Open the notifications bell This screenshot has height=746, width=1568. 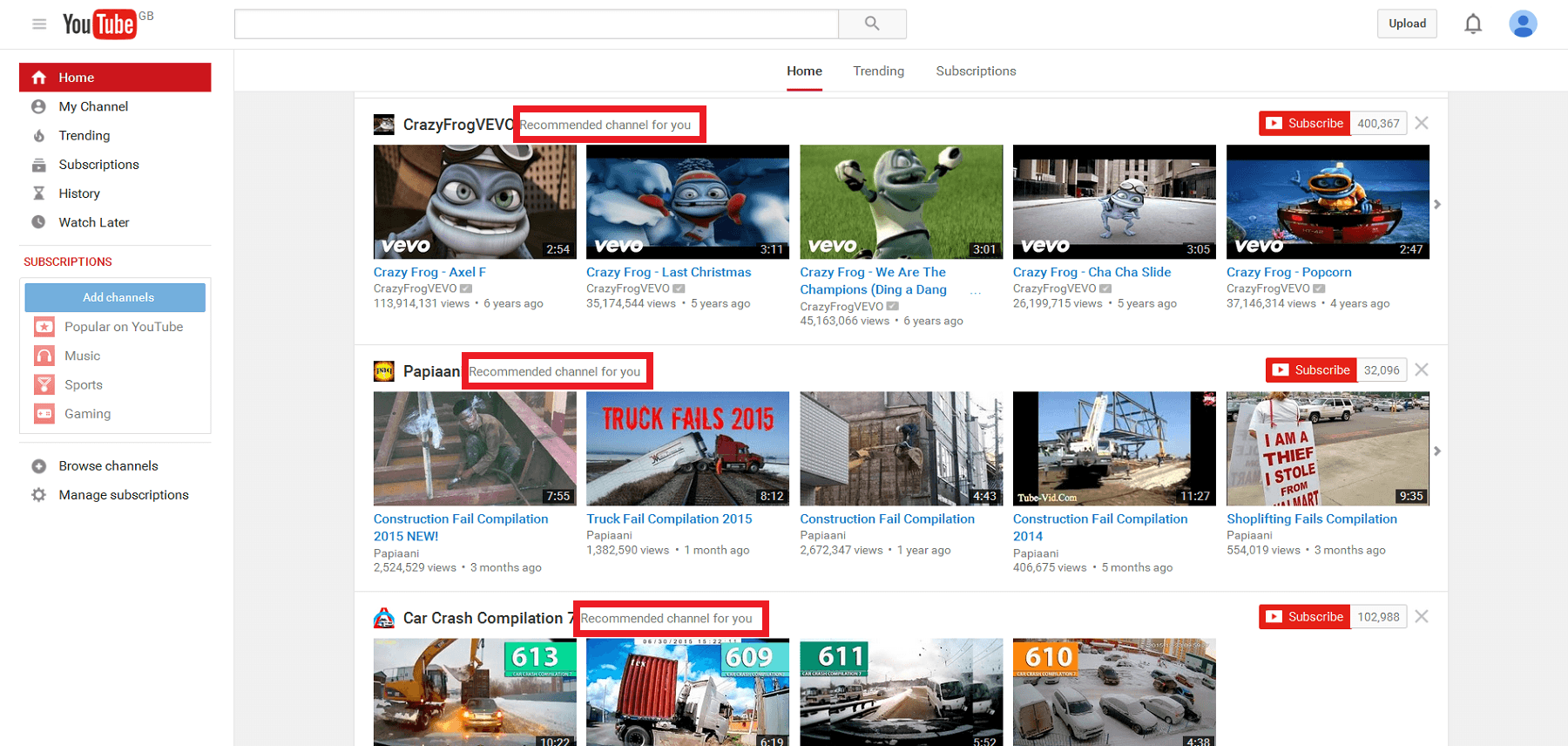point(1473,24)
